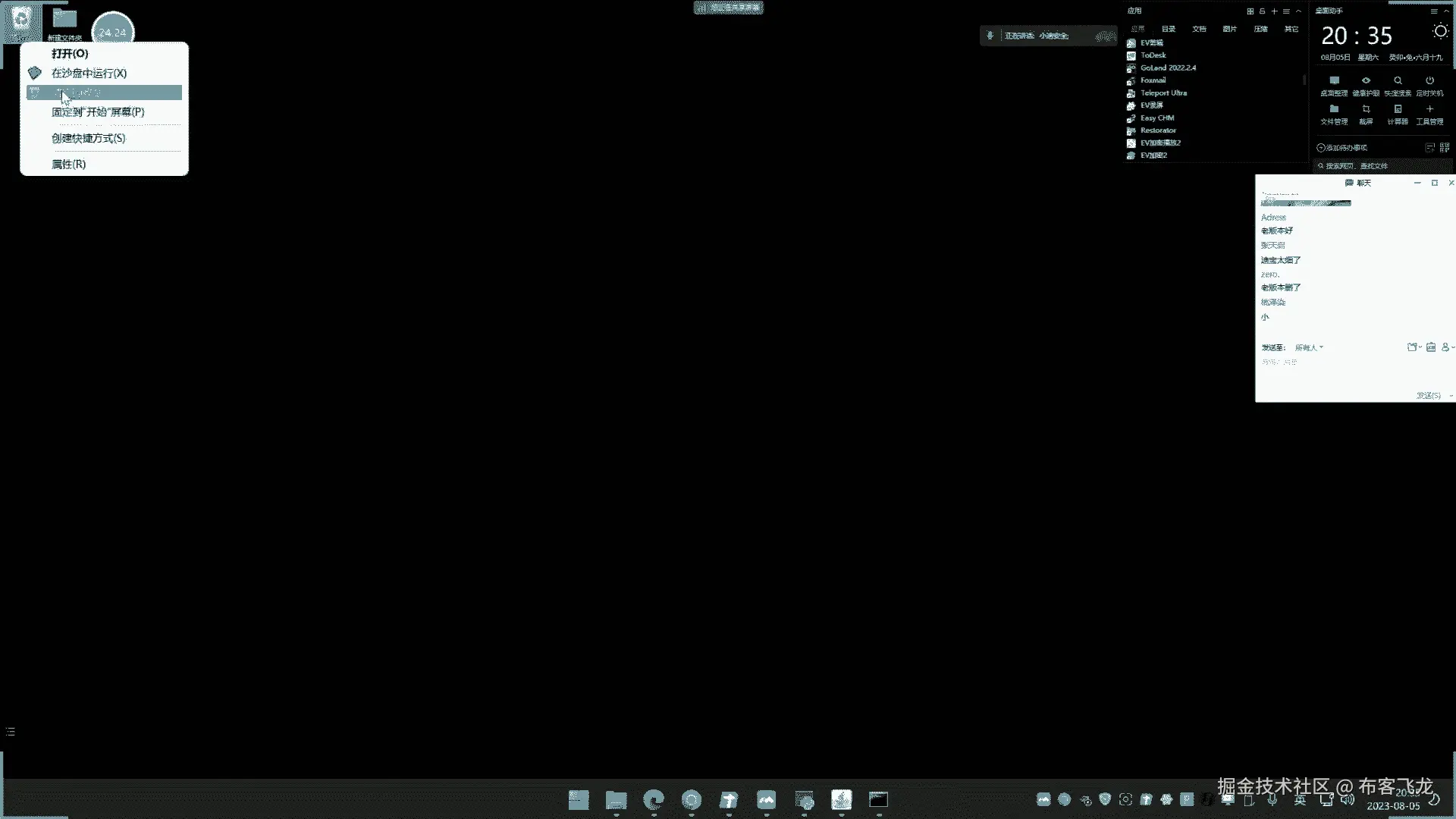Click the 工具管理 plus icon
Image resolution: width=1456 pixels, height=819 pixels.
click(x=1429, y=110)
